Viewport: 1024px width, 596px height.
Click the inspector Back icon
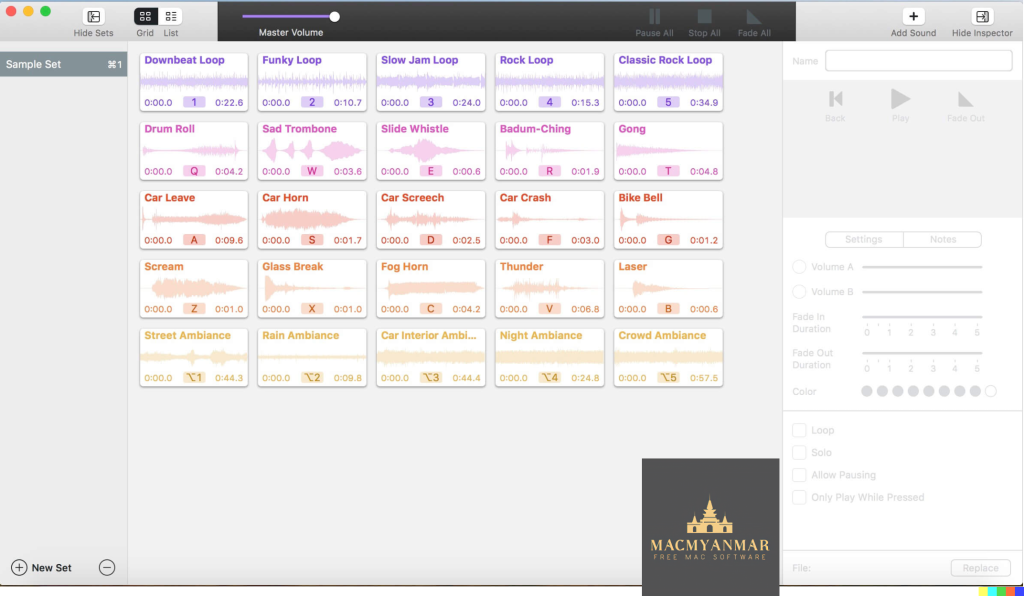(x=835, y=99)
